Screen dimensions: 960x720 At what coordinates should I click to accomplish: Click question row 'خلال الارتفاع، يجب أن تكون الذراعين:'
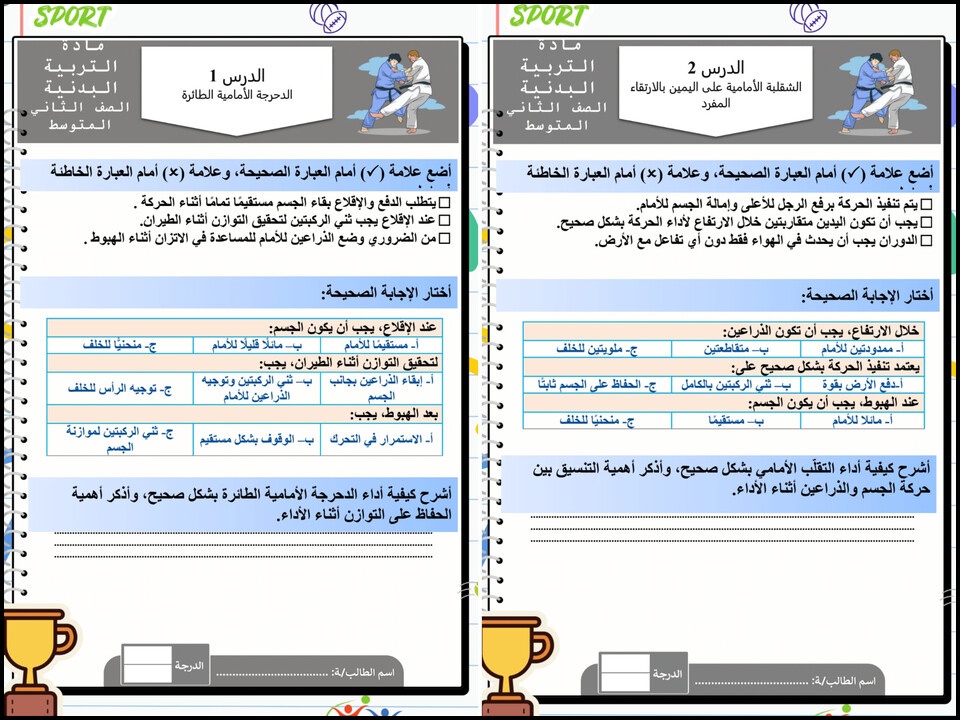point(724,331)
